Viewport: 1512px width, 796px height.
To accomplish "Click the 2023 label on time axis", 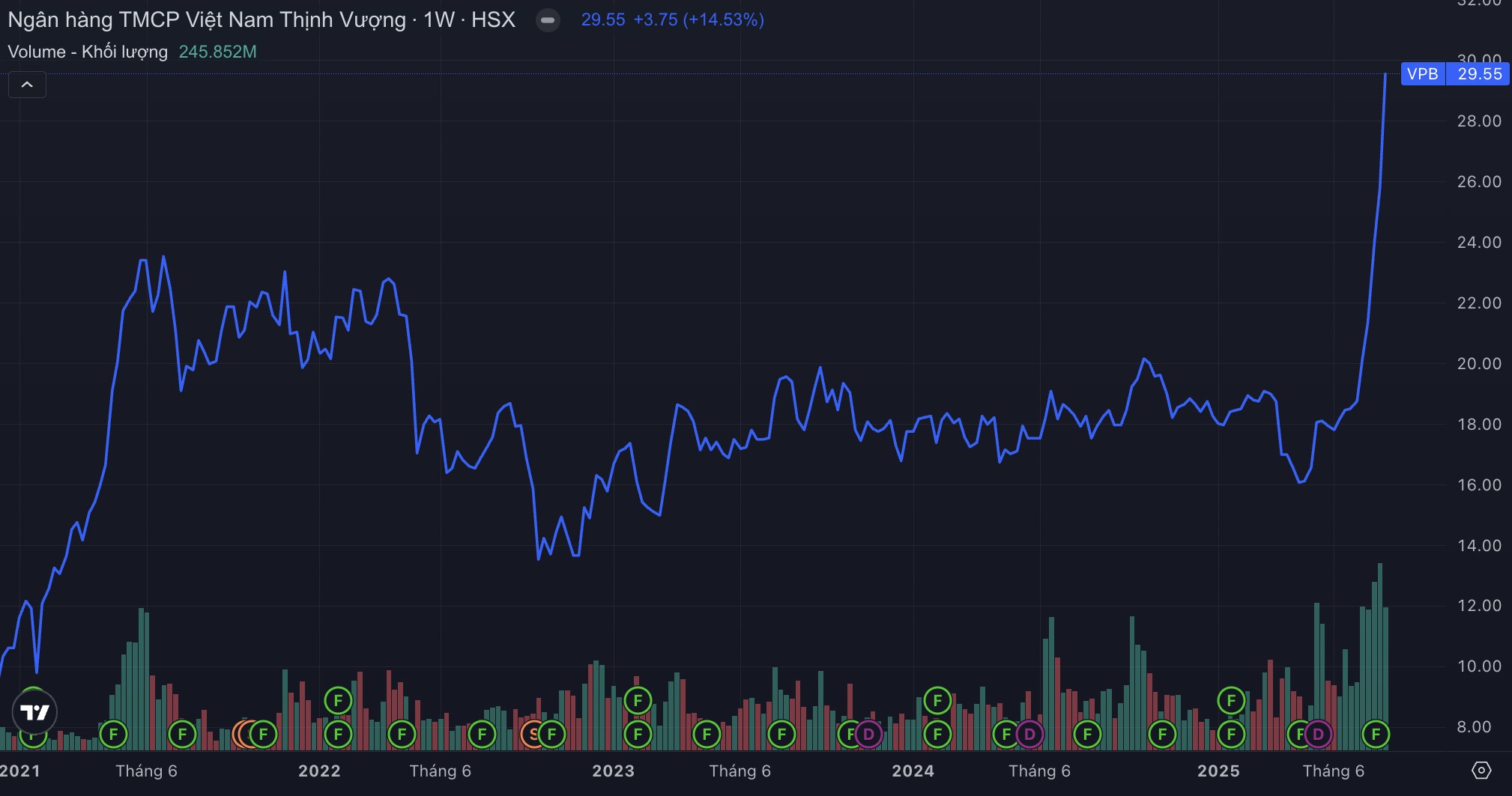I will click(x=613, y=771).
